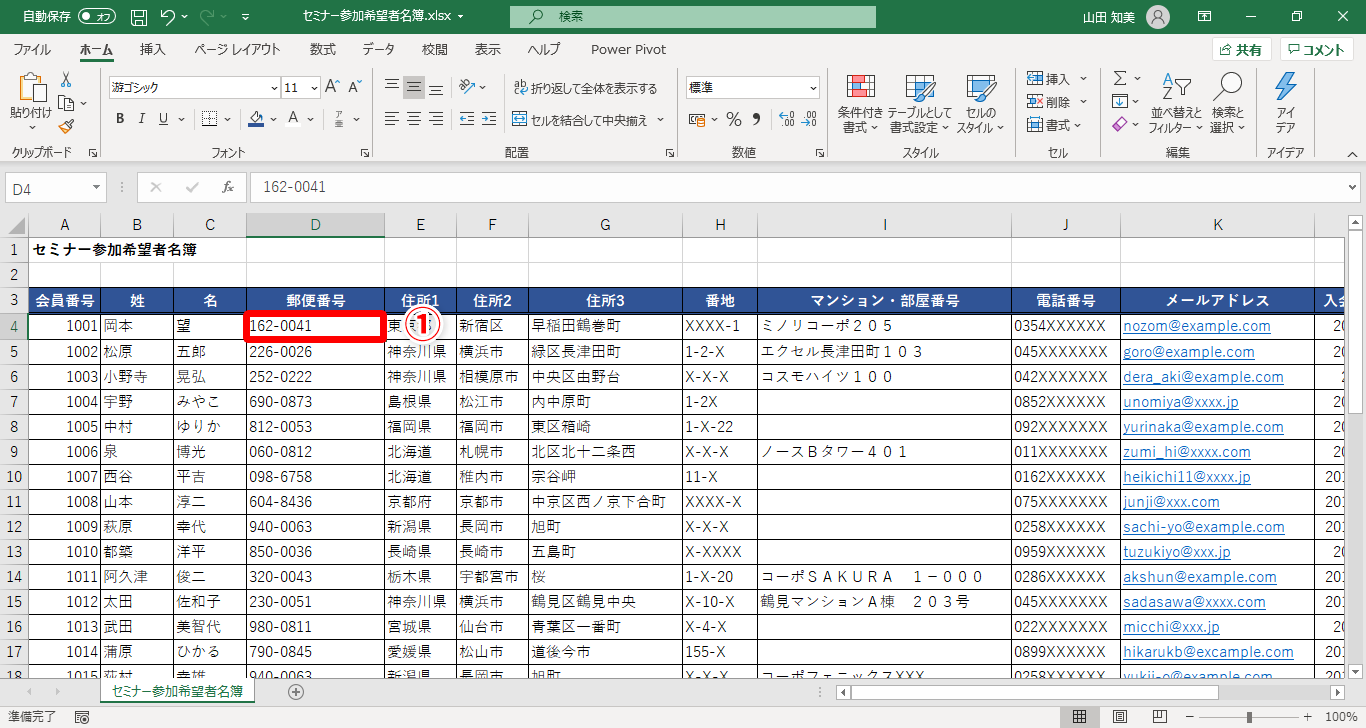
Task: Open 並べ替えとフィルター sort and filter
Action: (1176, 104)
